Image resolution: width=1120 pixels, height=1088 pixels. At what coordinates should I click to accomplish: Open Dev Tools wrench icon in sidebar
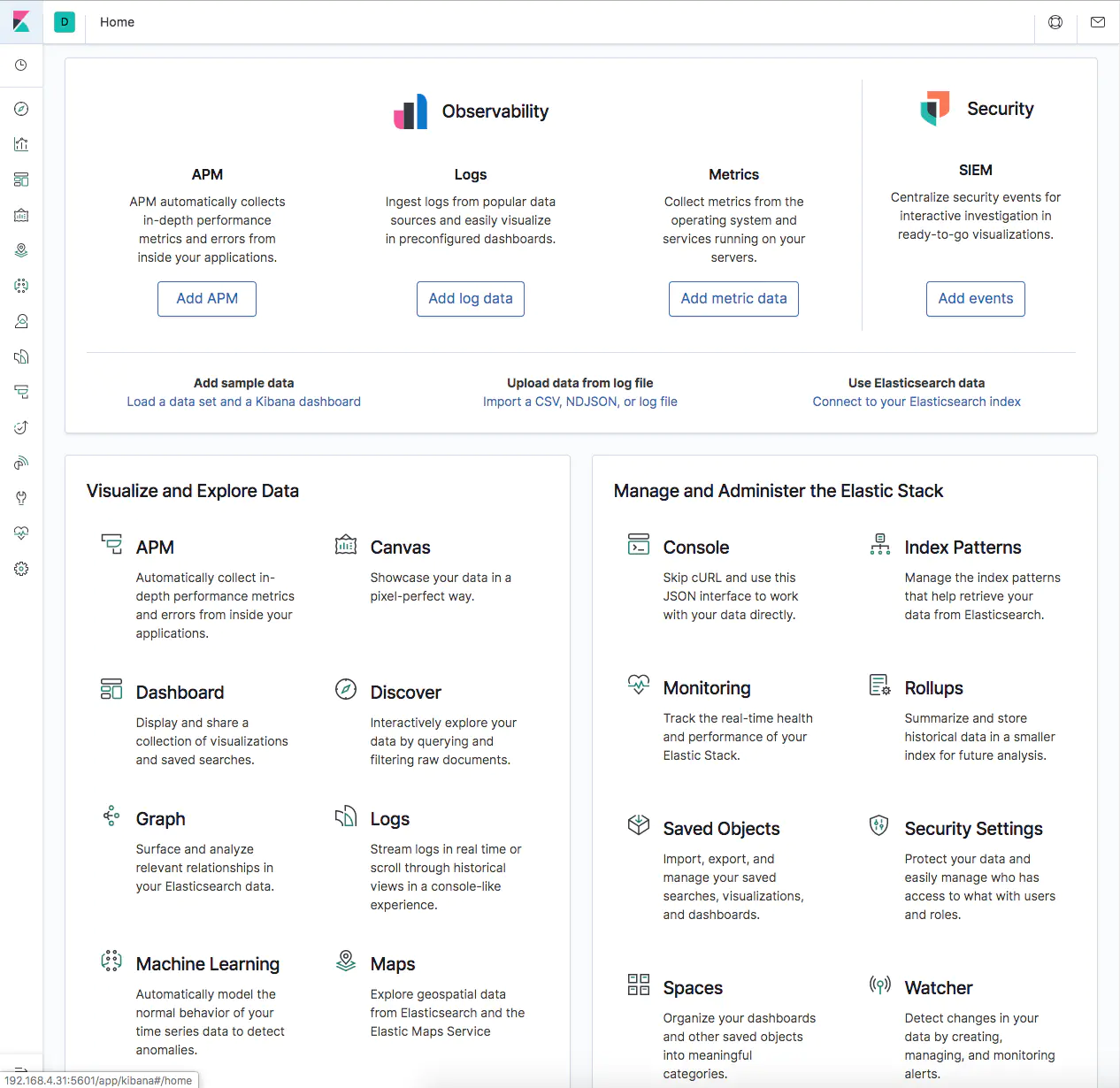click(21, 498)
